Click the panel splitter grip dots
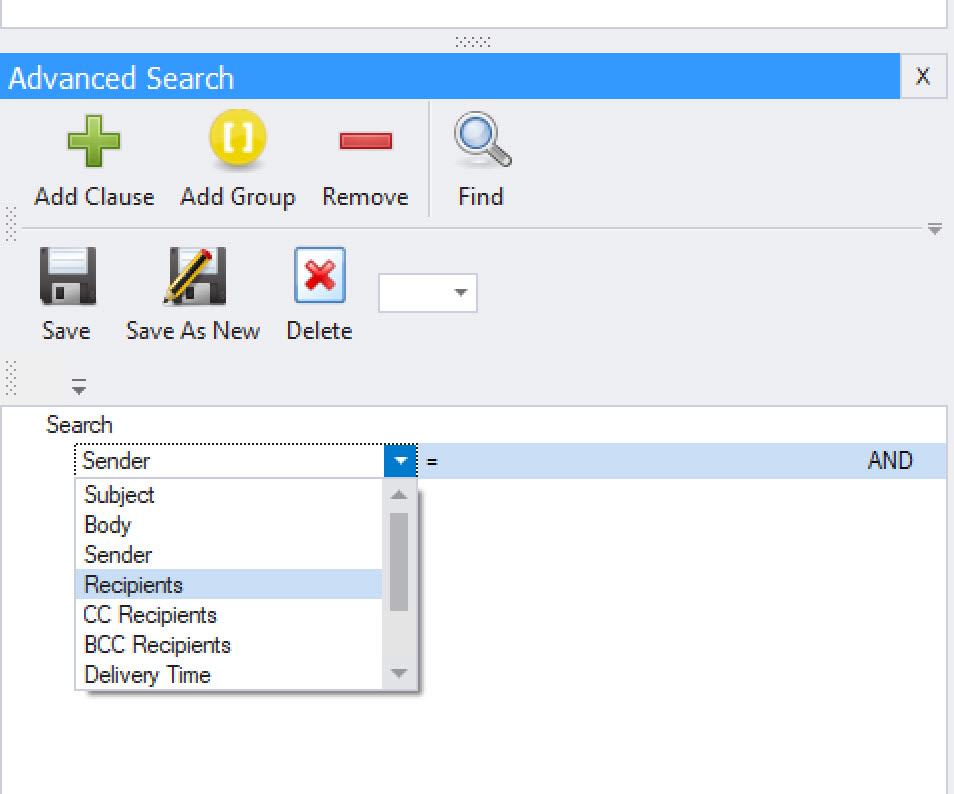 coord(473,41)
